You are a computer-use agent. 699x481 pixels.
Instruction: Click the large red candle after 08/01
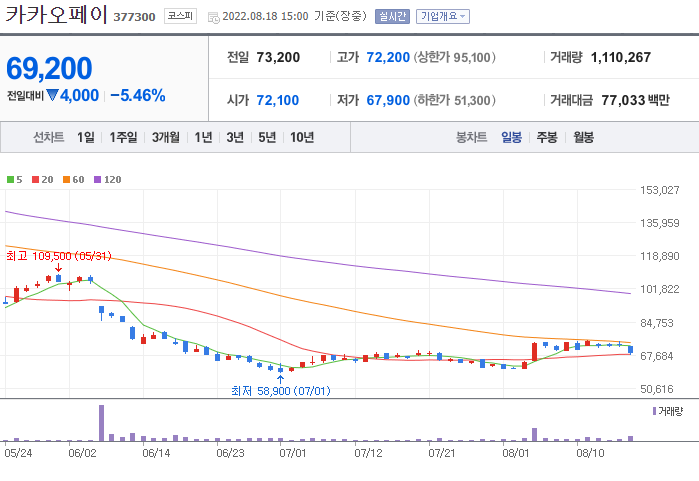pyautogui.click(x=535, y=352)
